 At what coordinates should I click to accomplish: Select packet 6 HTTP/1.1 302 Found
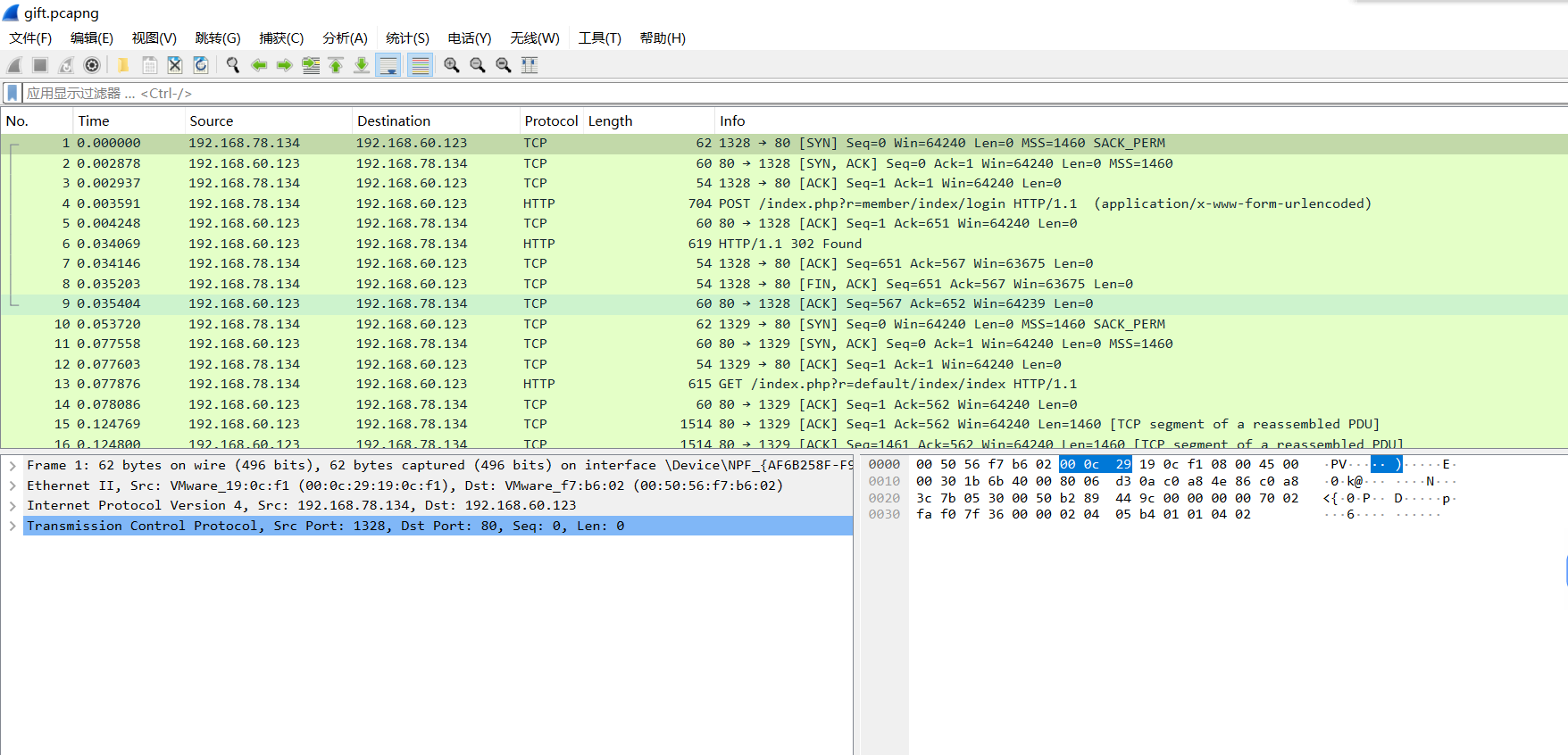click(784, 244)
